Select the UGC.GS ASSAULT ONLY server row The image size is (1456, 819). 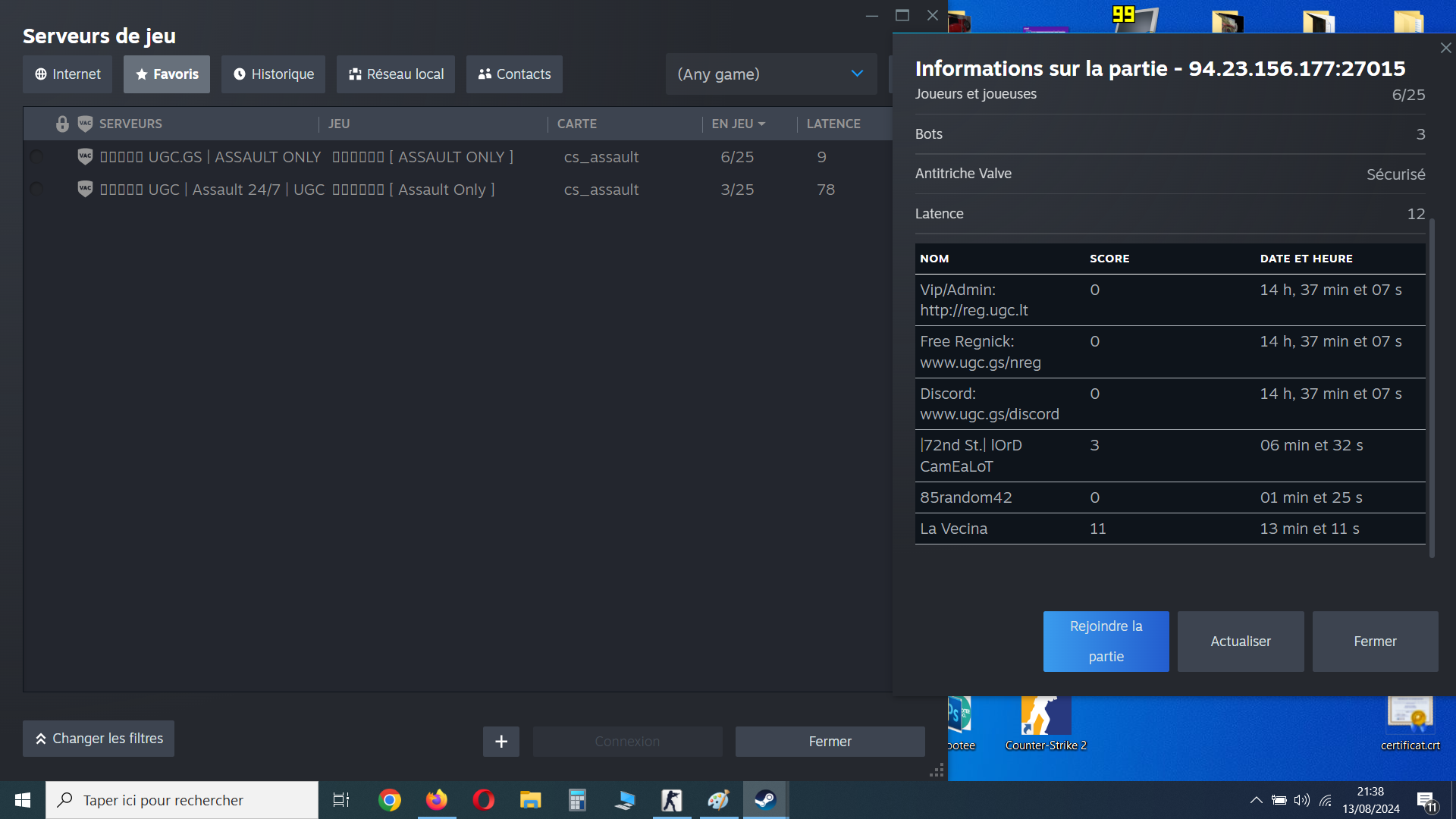pyautogui.click(x=455, y=157)
